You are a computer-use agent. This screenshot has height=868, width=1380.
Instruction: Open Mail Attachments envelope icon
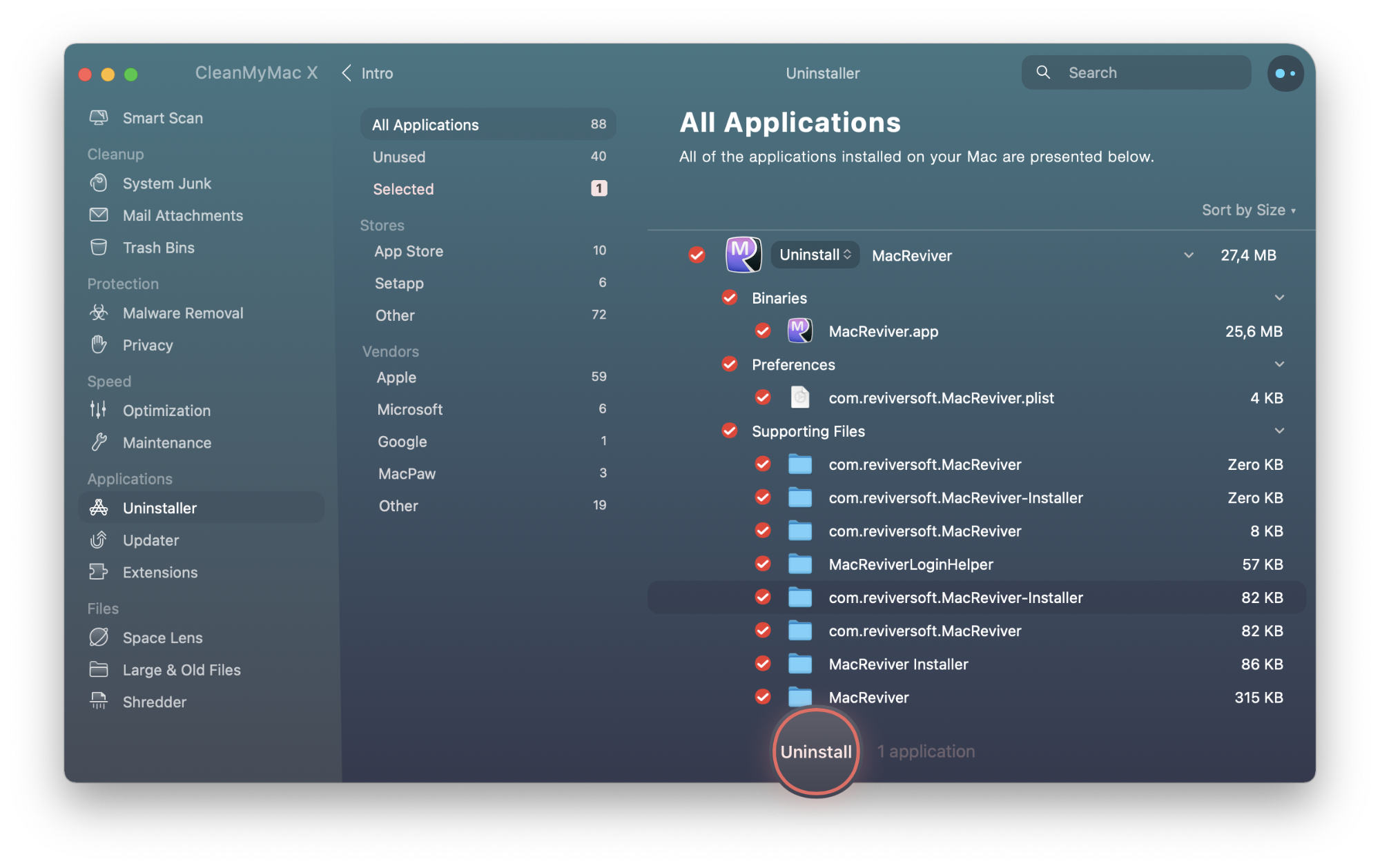pos(99,215)
